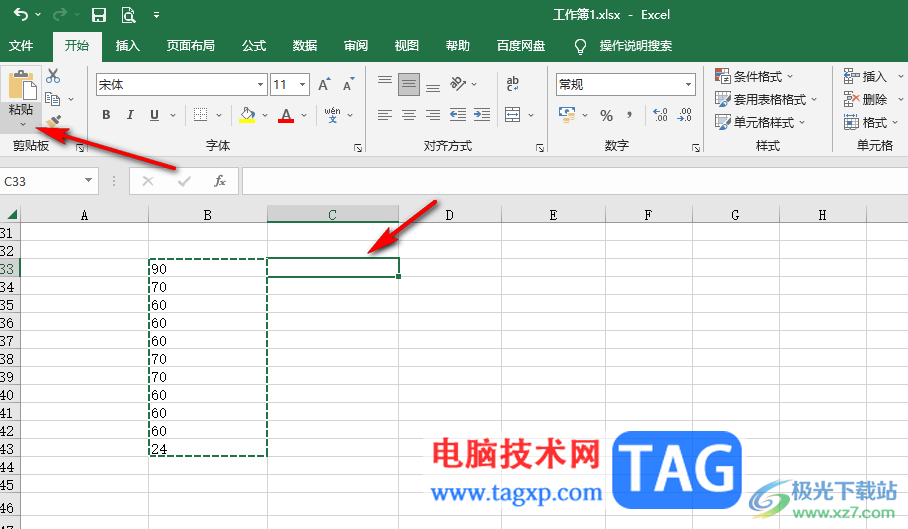This screenshot has height=529, width=908.
Task: Open the 宋体 font name dropdown
Action: point(261,85)
